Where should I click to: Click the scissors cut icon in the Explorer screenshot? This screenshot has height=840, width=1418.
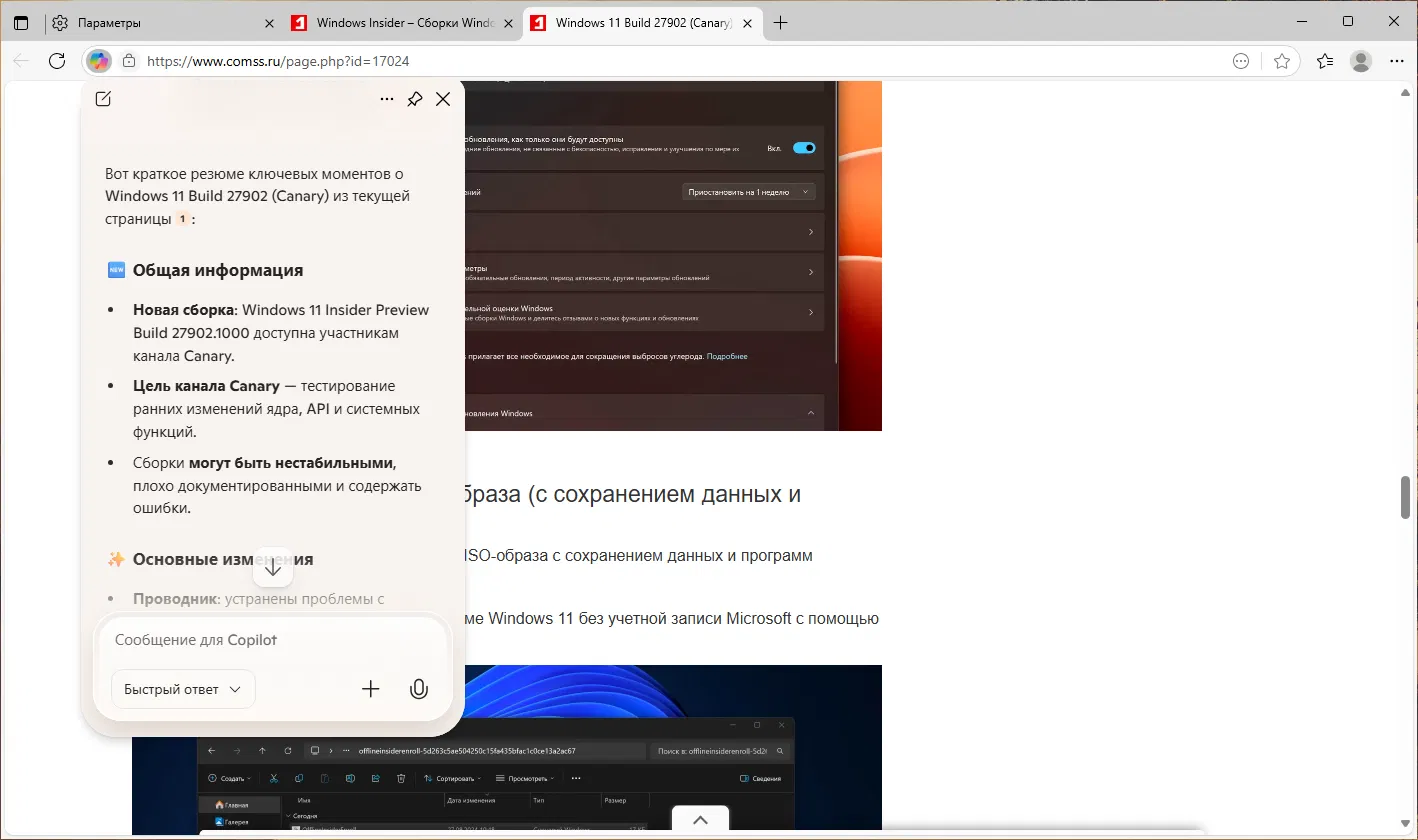pyautogui.click(x=274, y=778)
